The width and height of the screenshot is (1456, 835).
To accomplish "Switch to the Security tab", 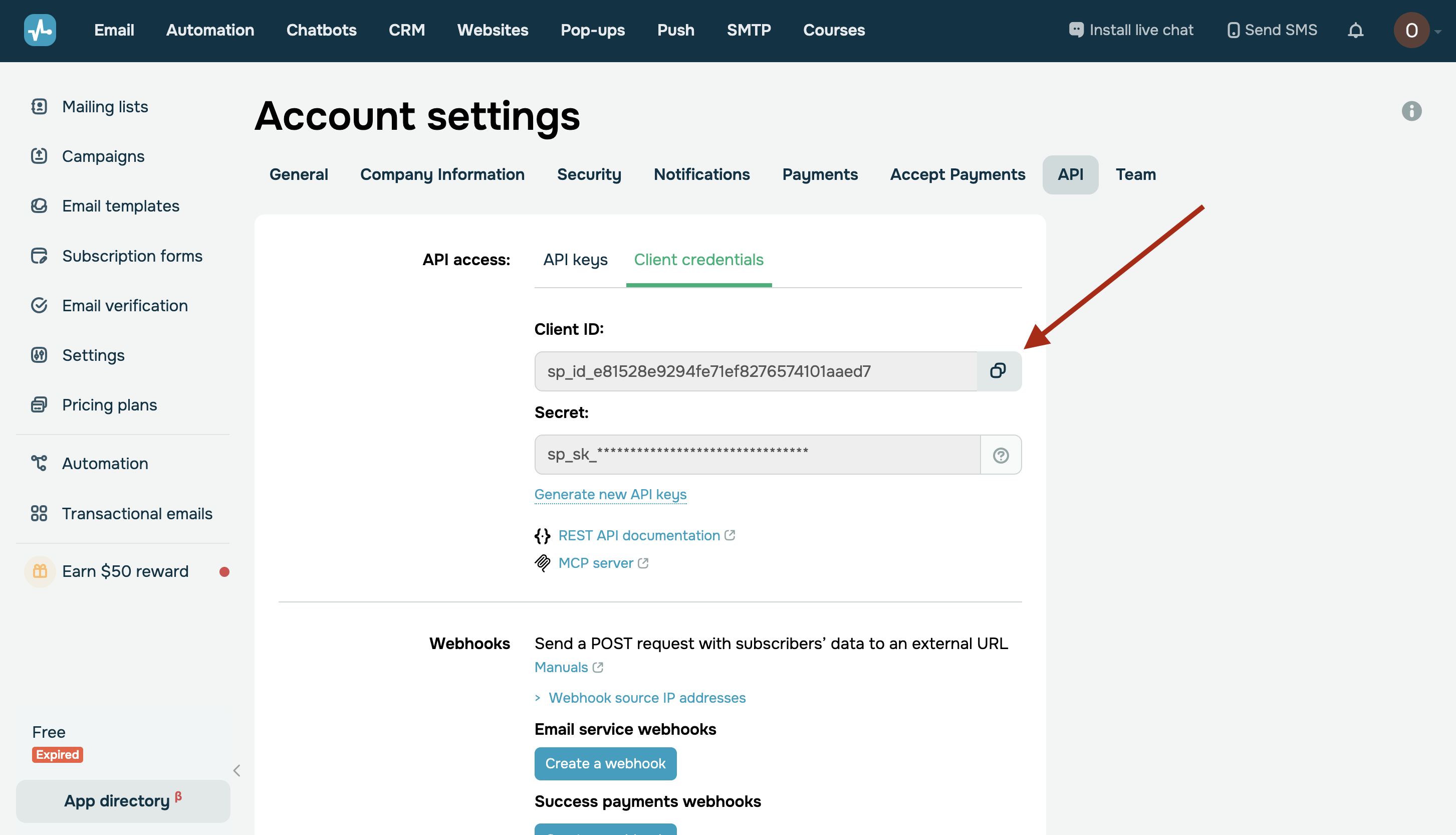I will pyautogui.click(x=589, y=174).
